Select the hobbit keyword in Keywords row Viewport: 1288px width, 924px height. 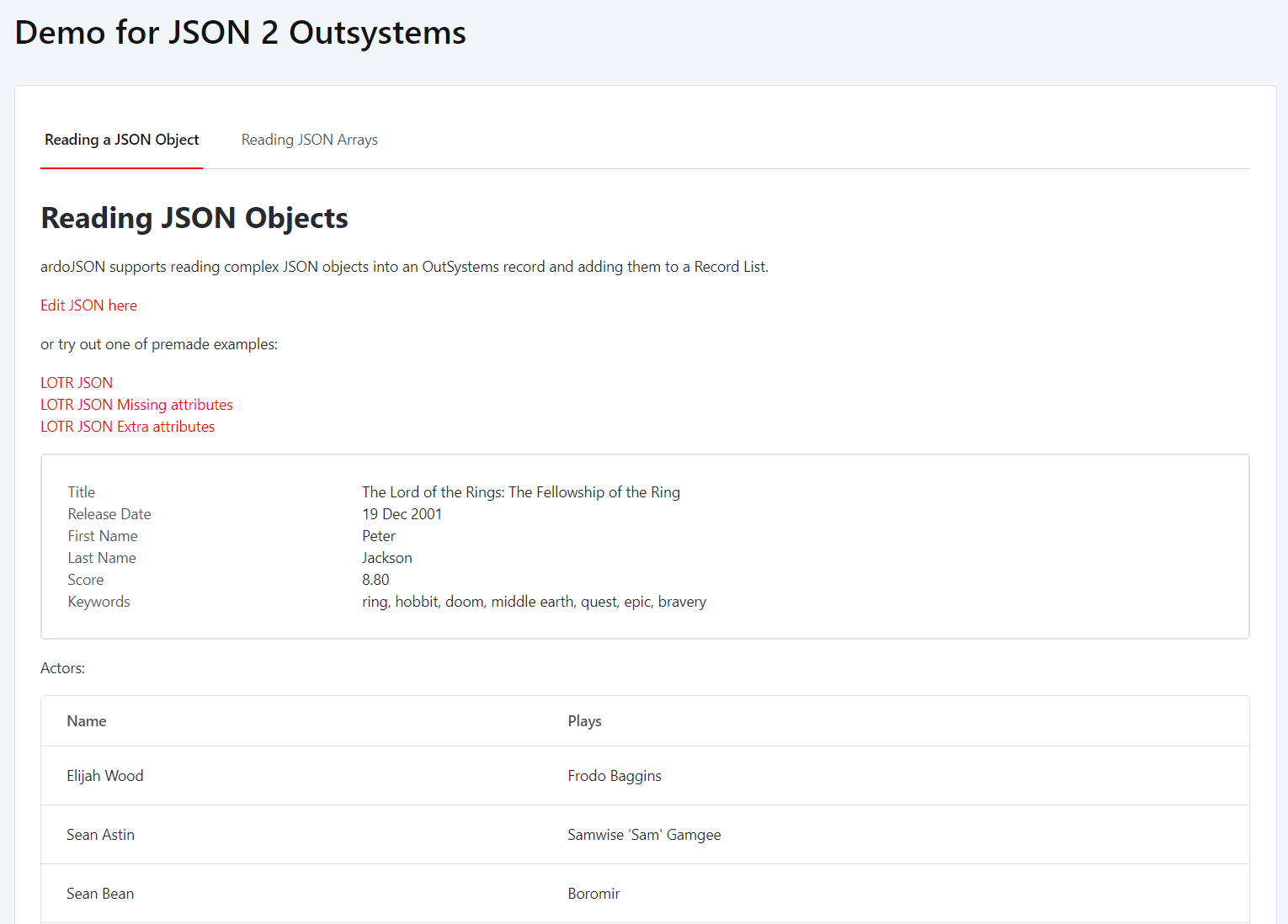click(x=417, y=601)
